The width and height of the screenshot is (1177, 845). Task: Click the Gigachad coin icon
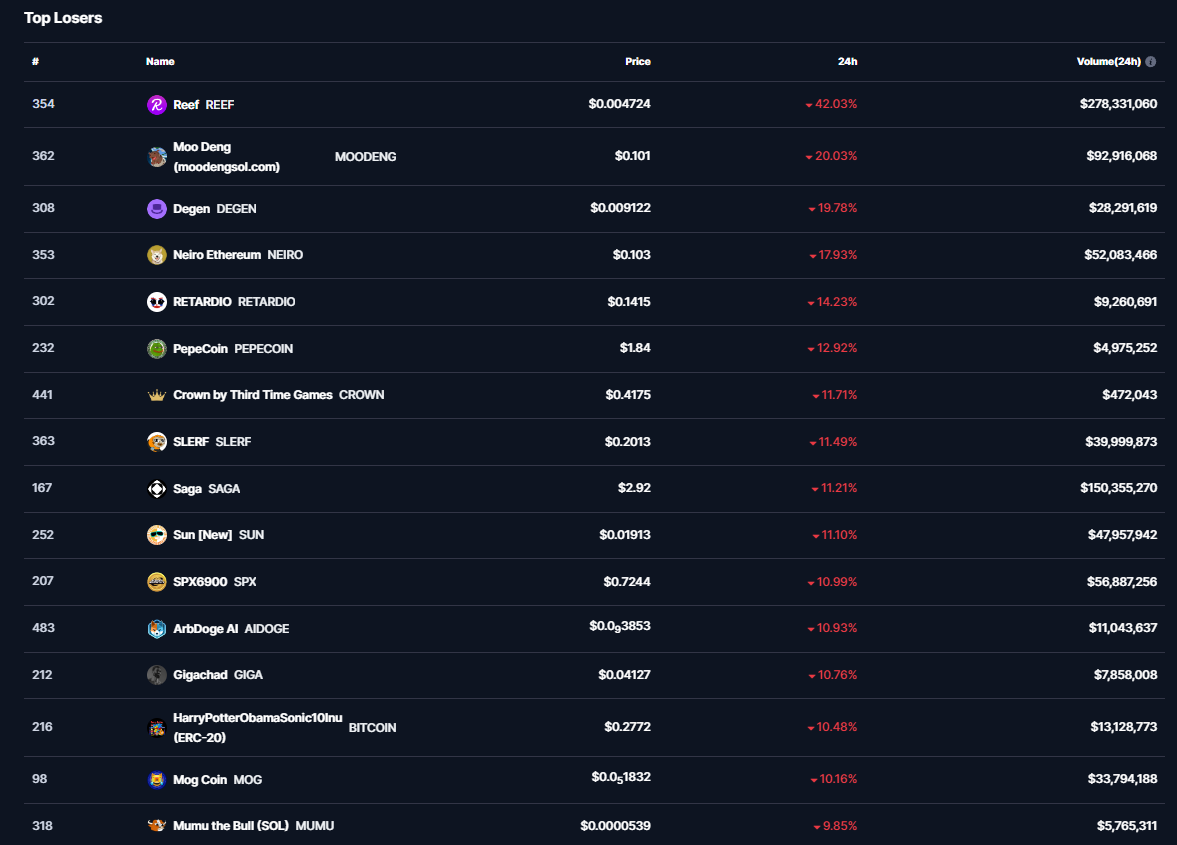(x=157, y=675)
